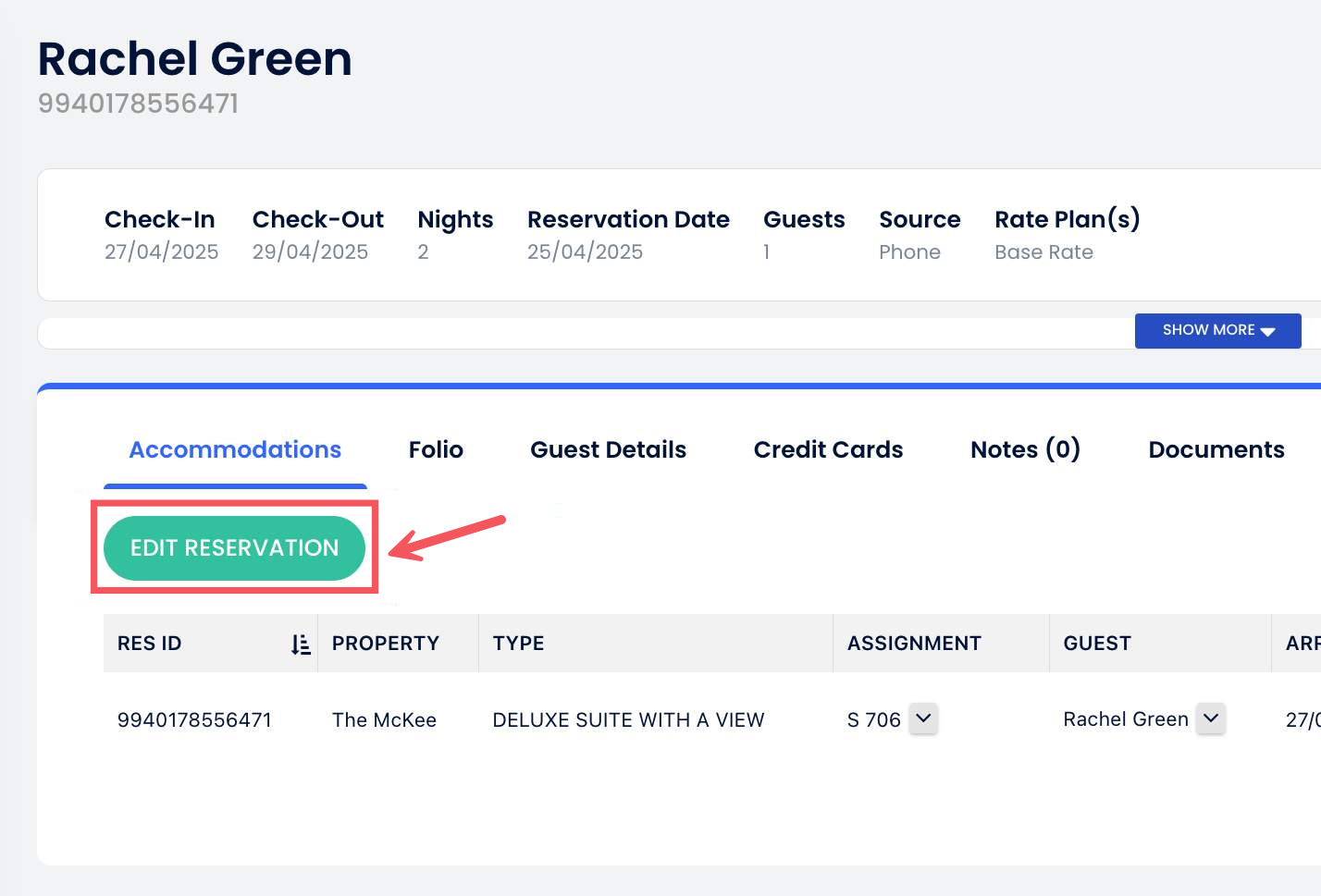Click the TYPE column header

click(518, 644)
